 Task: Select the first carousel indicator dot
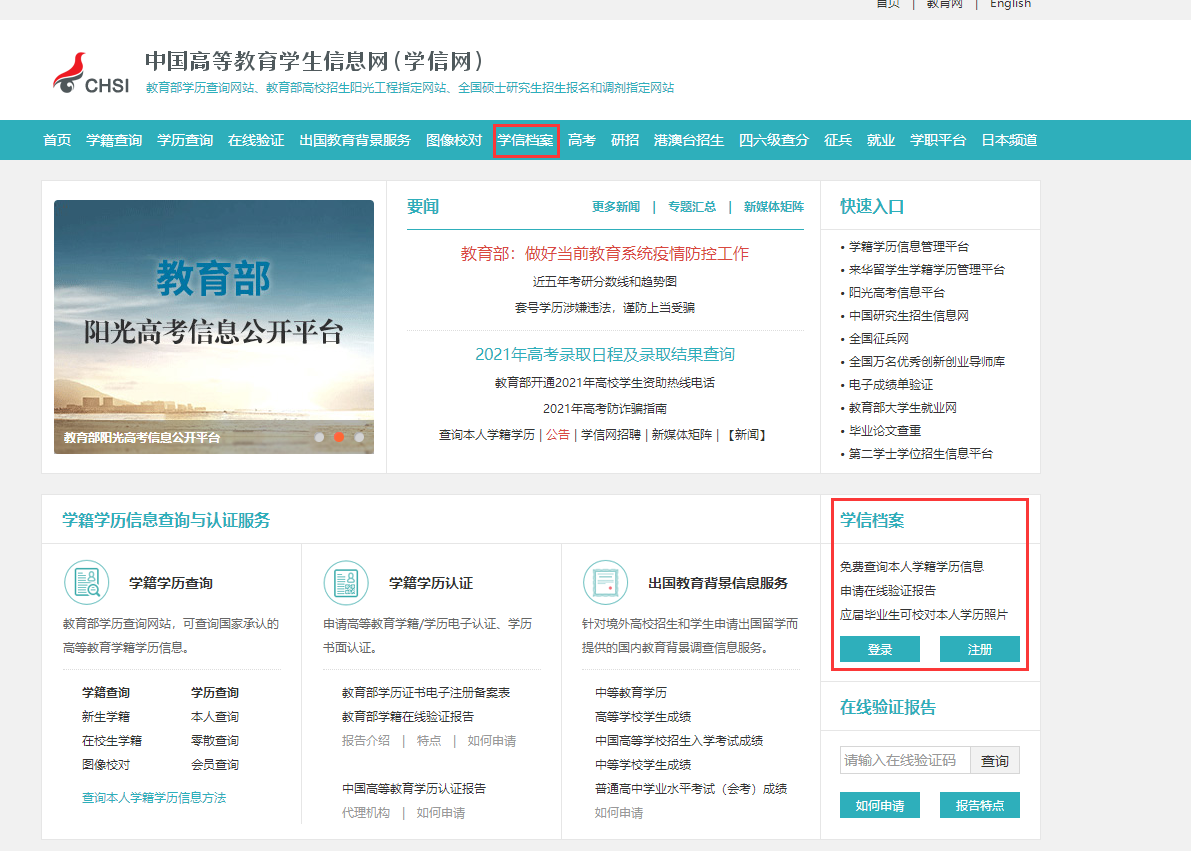pyautogui.click(x=319, y=437)
